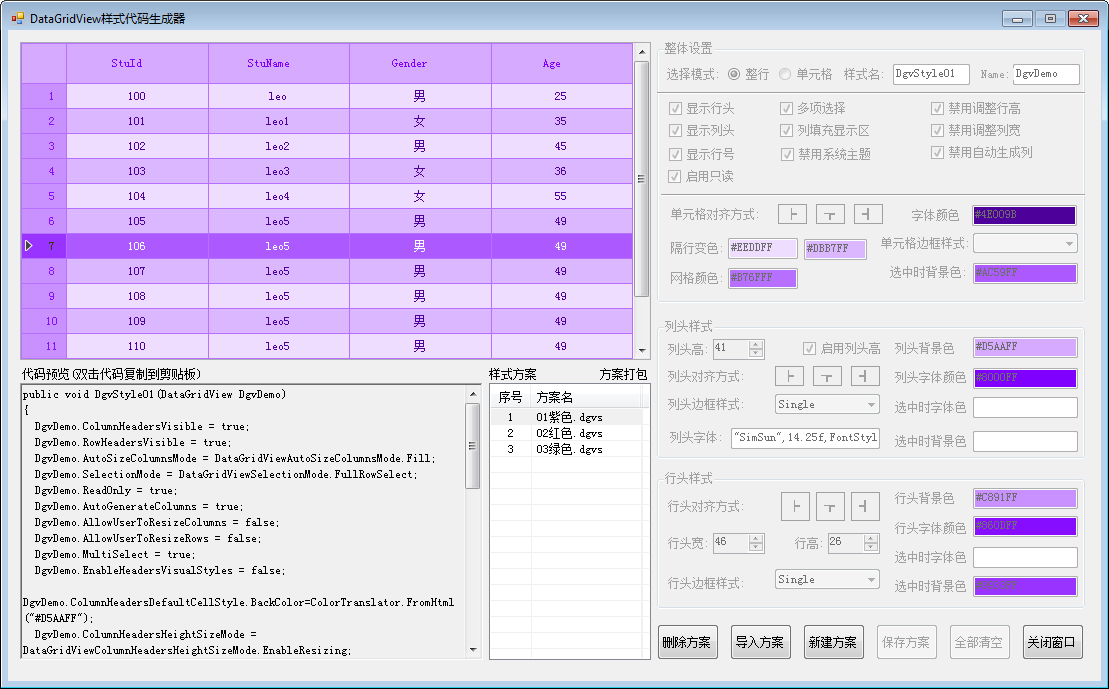Select scheme 02红色.dgvs
Viewport: 1109px width, 689px height.
point(568,433)
